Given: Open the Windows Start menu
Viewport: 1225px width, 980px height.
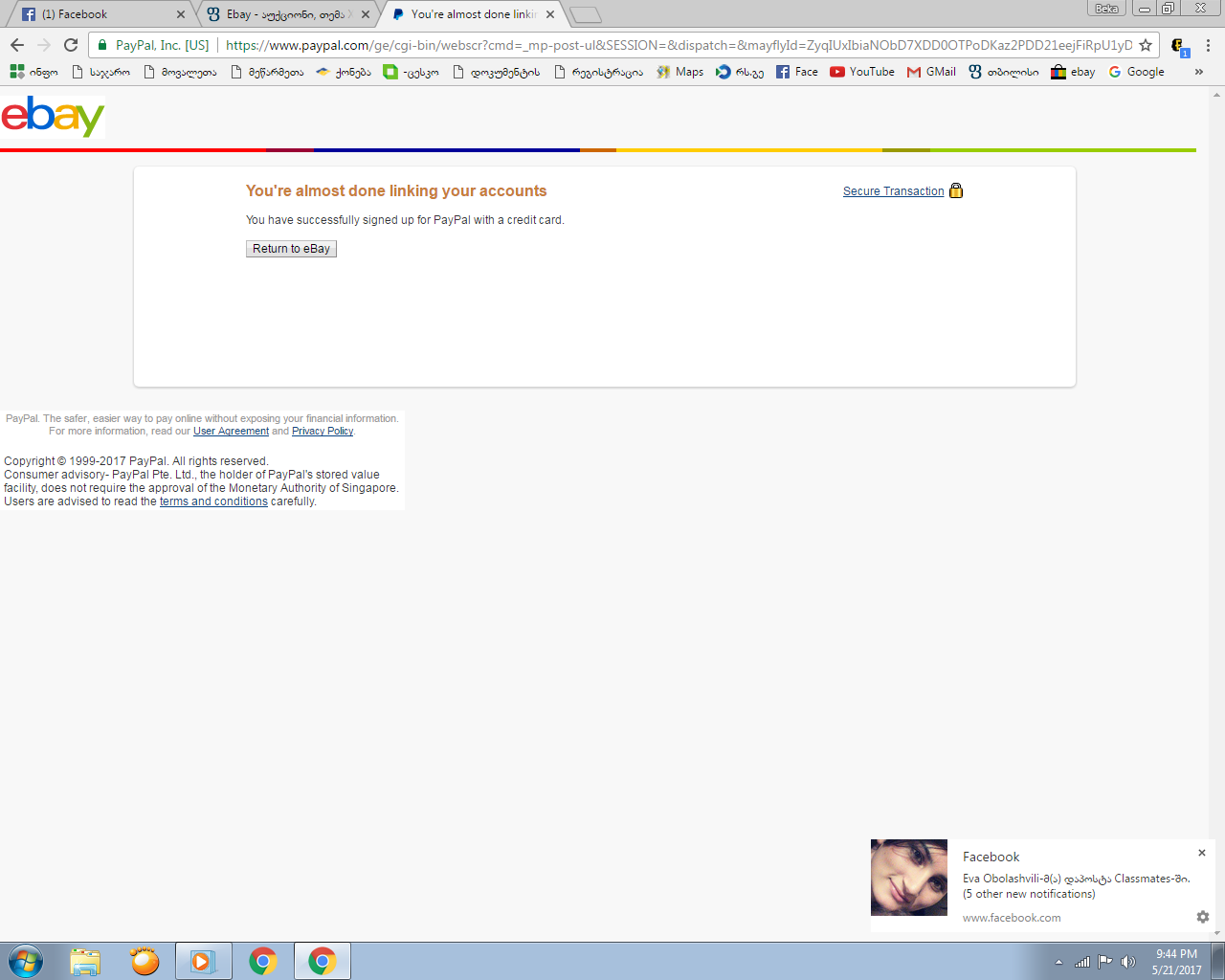Looking at the screenshot, I should click(x=25, y=961).
